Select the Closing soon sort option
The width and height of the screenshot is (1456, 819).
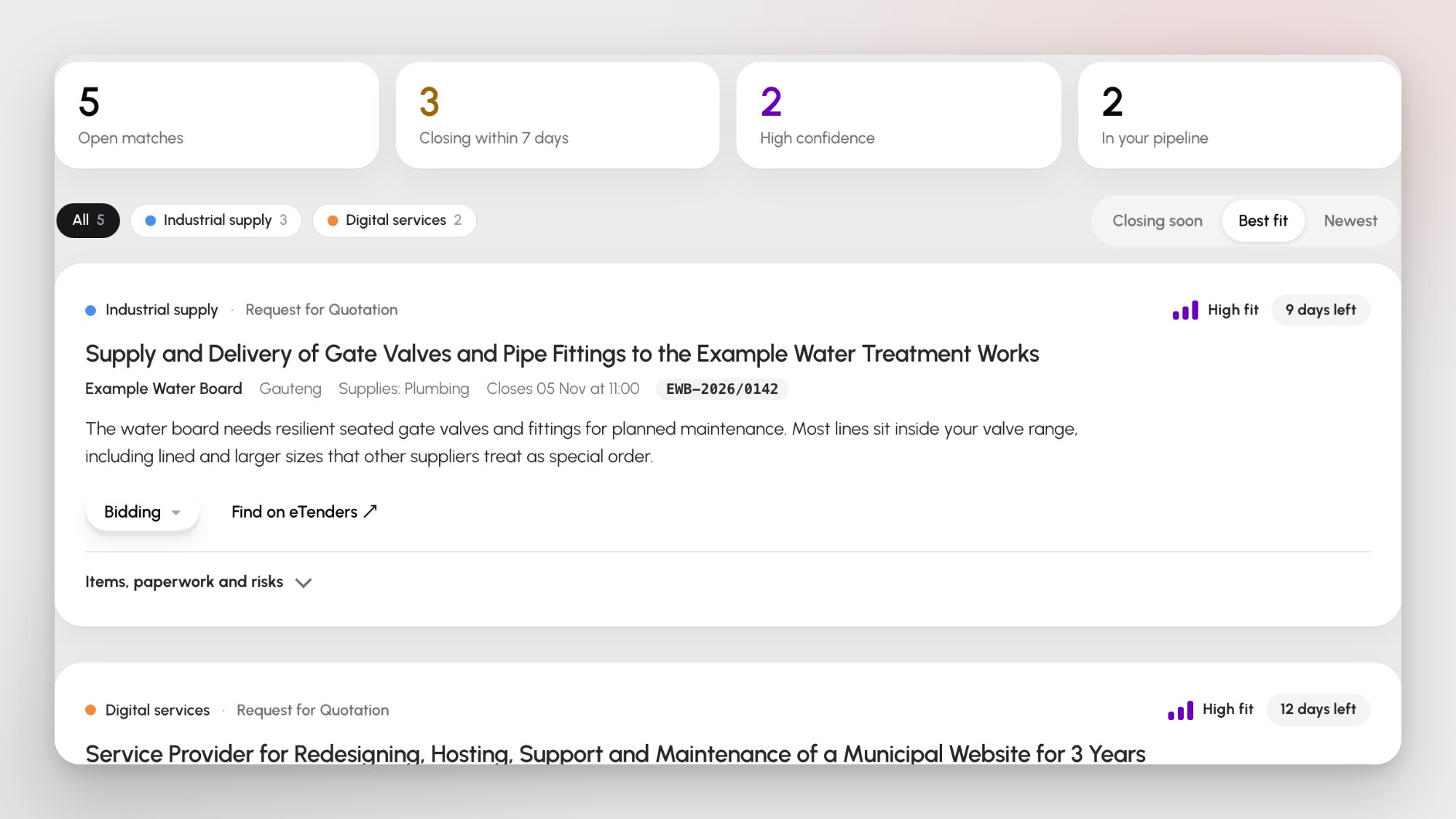(x=1157, y=221)
